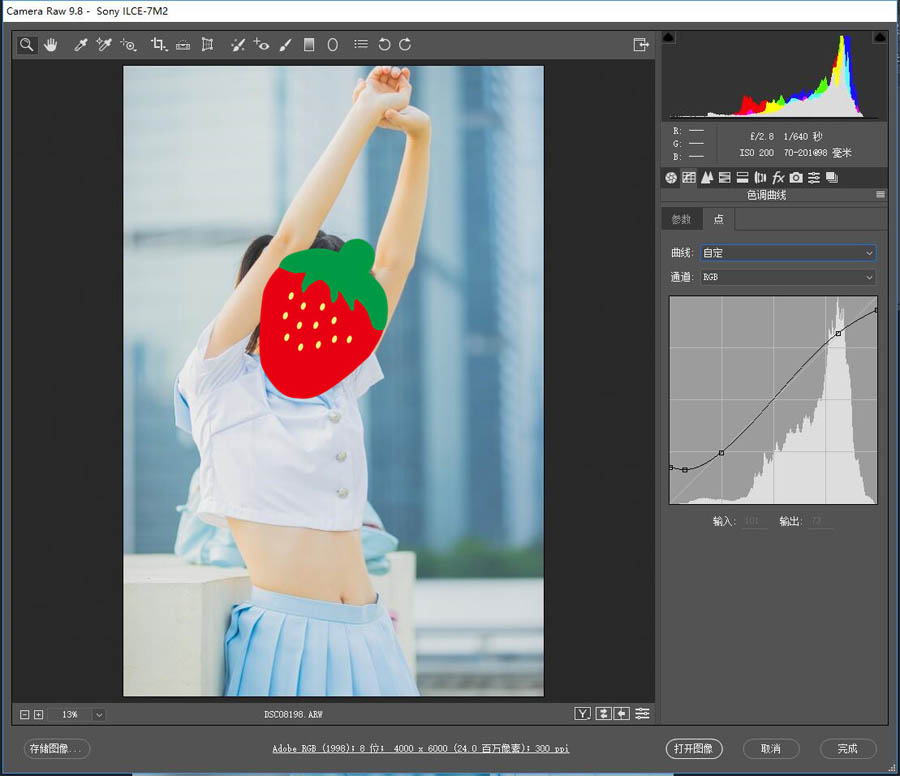Select the Graduated Filter tool
Viewport: 900px width, 776px height.
pyautogui.click(x=309, y=45)
